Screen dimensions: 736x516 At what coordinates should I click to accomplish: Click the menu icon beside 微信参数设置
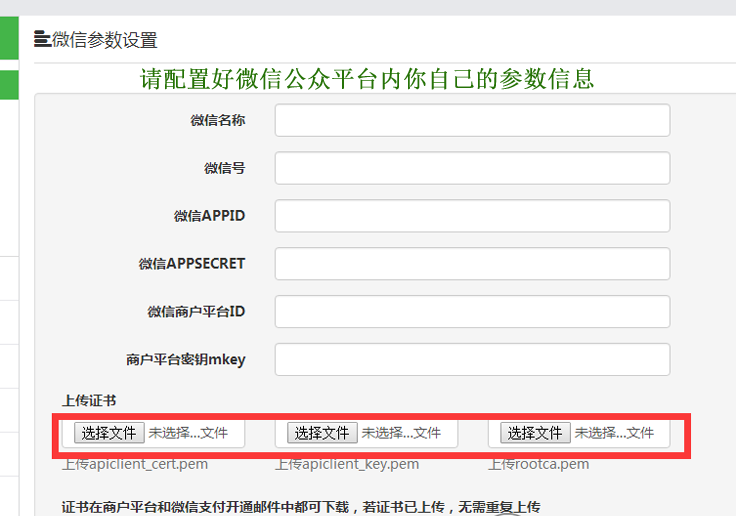(42, 39)
